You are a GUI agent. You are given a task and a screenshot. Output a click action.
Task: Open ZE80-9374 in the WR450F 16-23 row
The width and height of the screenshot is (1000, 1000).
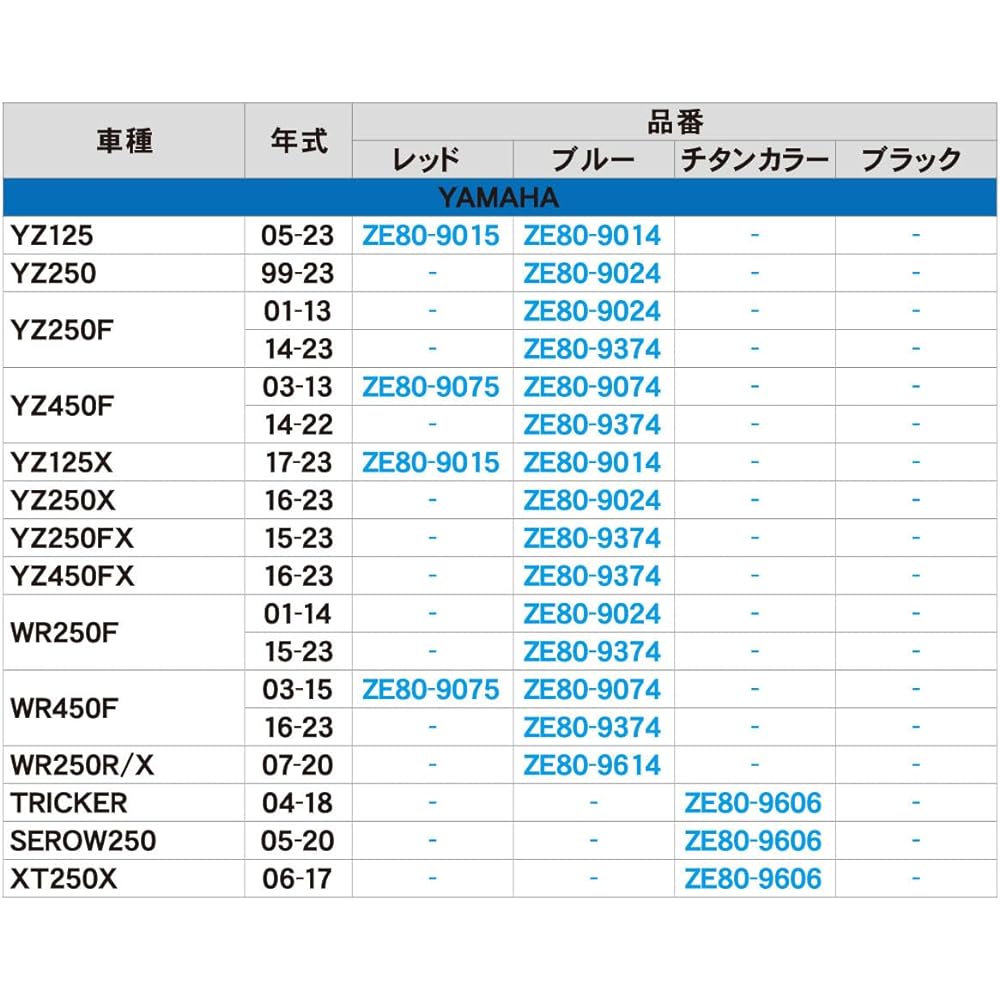[x=592, y=727]
